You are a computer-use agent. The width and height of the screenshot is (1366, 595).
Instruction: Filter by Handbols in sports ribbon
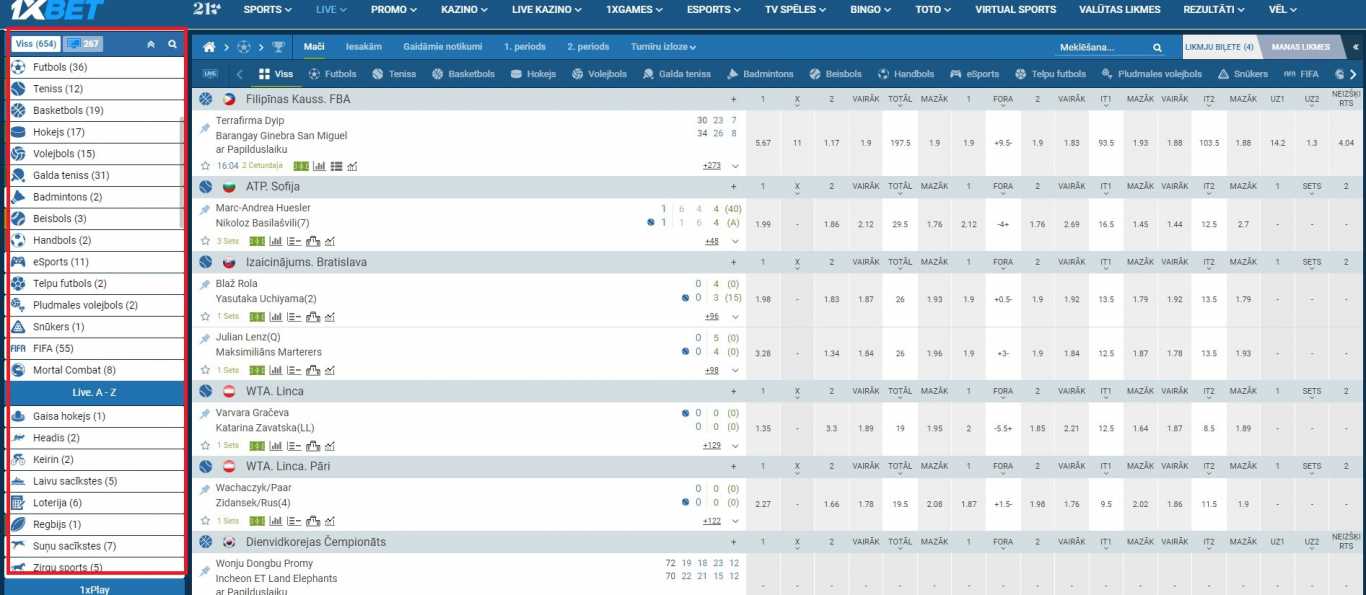pos(906,74)
